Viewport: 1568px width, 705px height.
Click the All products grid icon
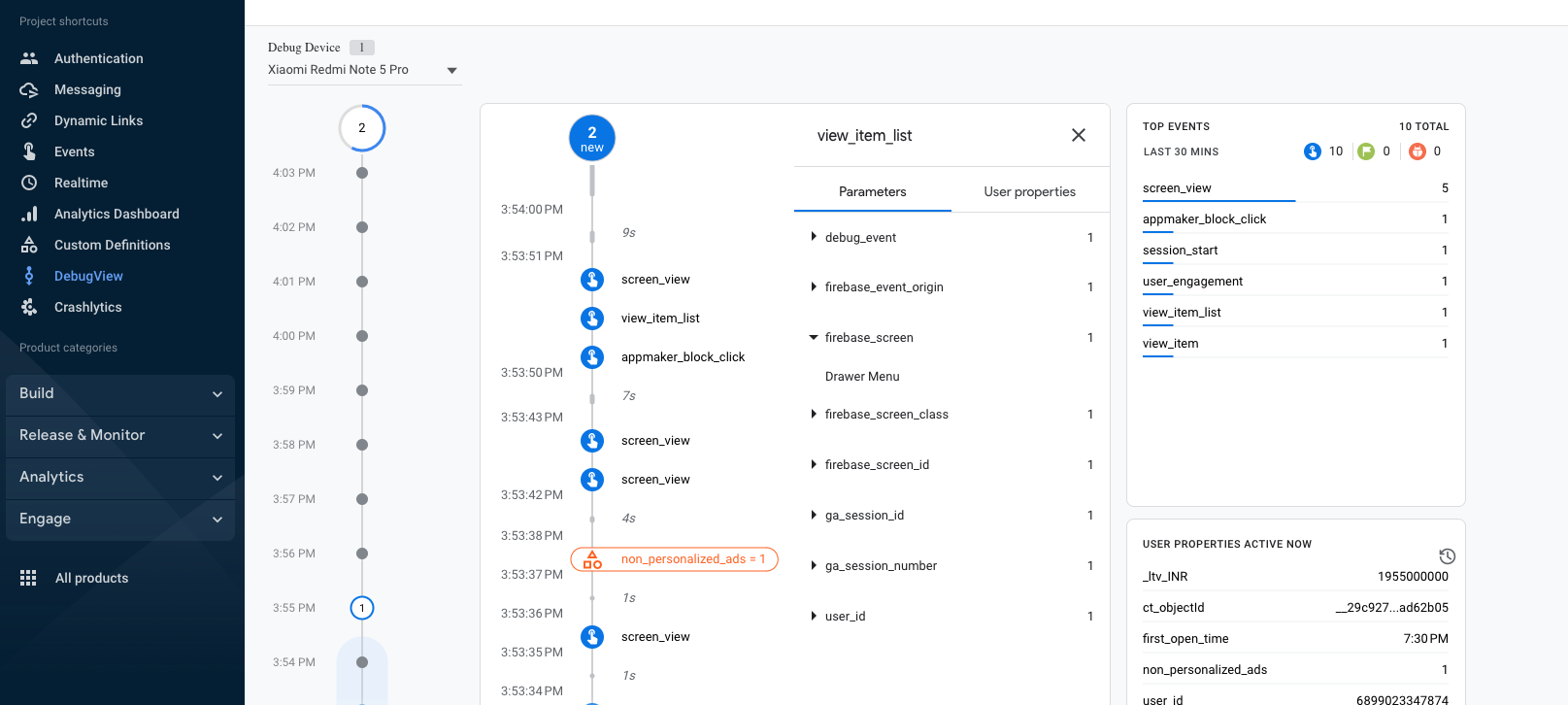point(28,578)
